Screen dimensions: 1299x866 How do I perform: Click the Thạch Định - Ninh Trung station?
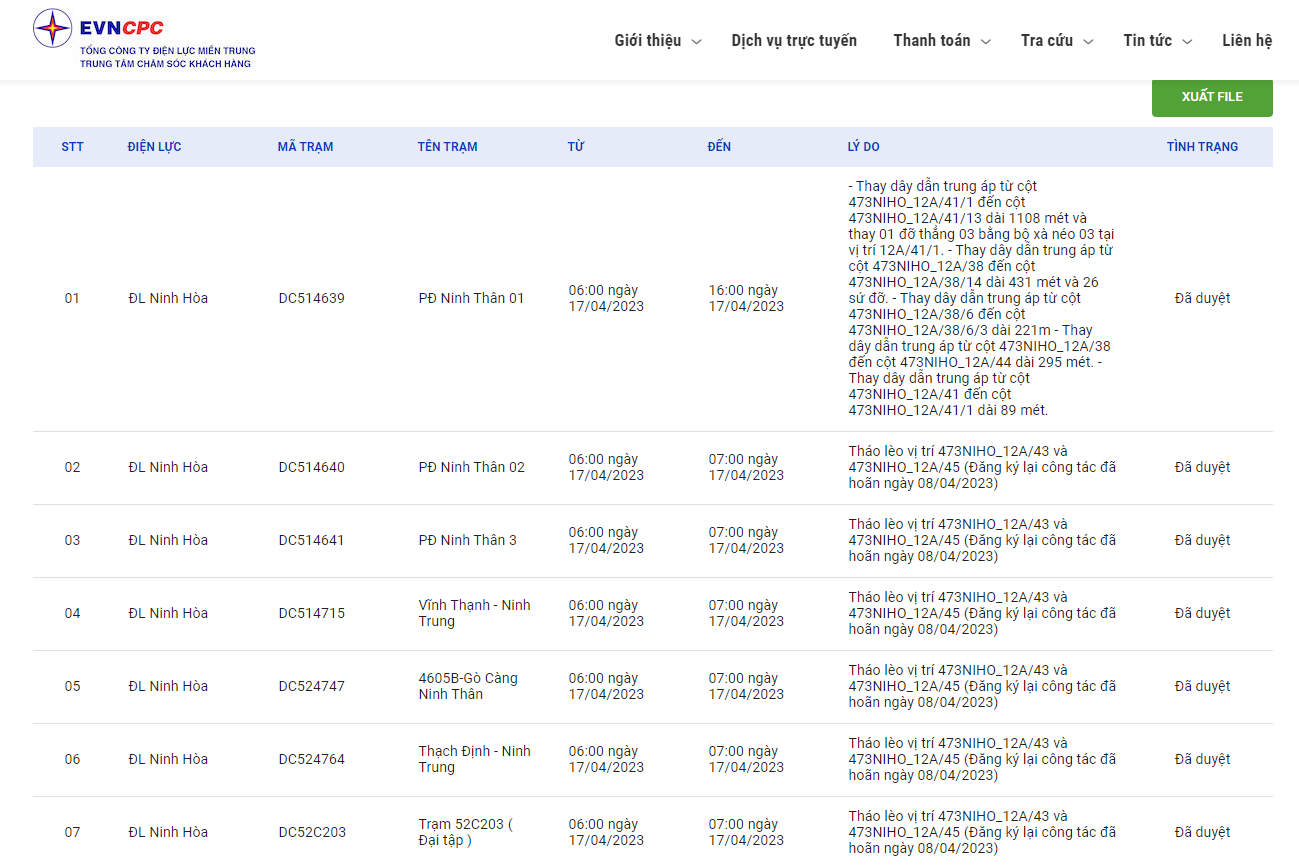pyautogui.click(x=474, y=759)
